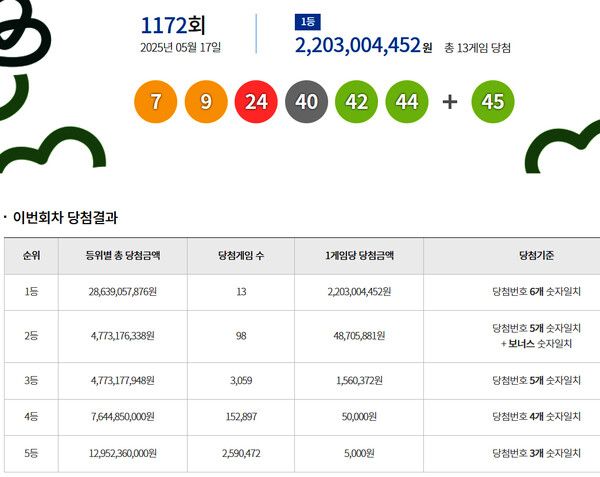The width and height of the screenshot is (600, 477).
Task: Click the winner count 3,059 cell
Action: [241, 381]
